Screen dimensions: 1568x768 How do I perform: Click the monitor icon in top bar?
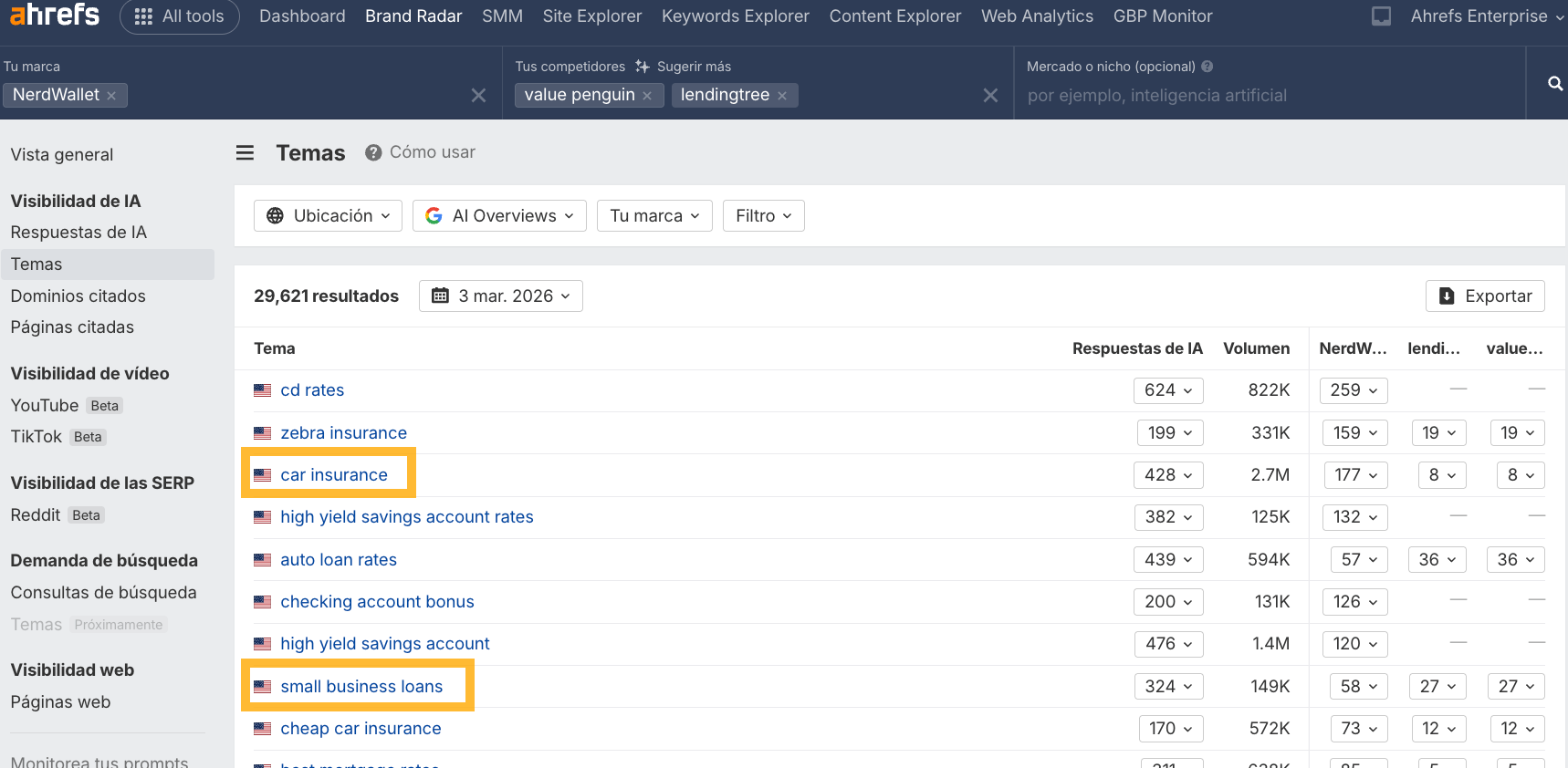pyautogui.click(x=1381, y=16)
